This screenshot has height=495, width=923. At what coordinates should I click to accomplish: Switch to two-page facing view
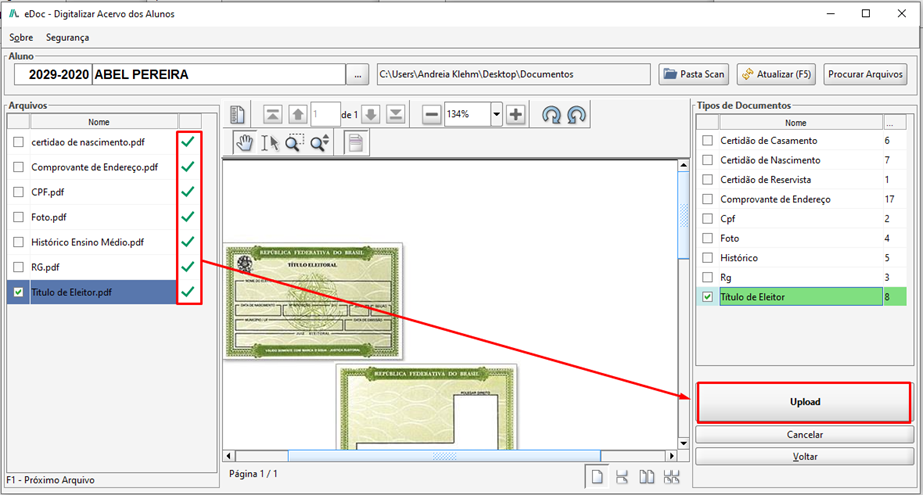tap(646, 477)
